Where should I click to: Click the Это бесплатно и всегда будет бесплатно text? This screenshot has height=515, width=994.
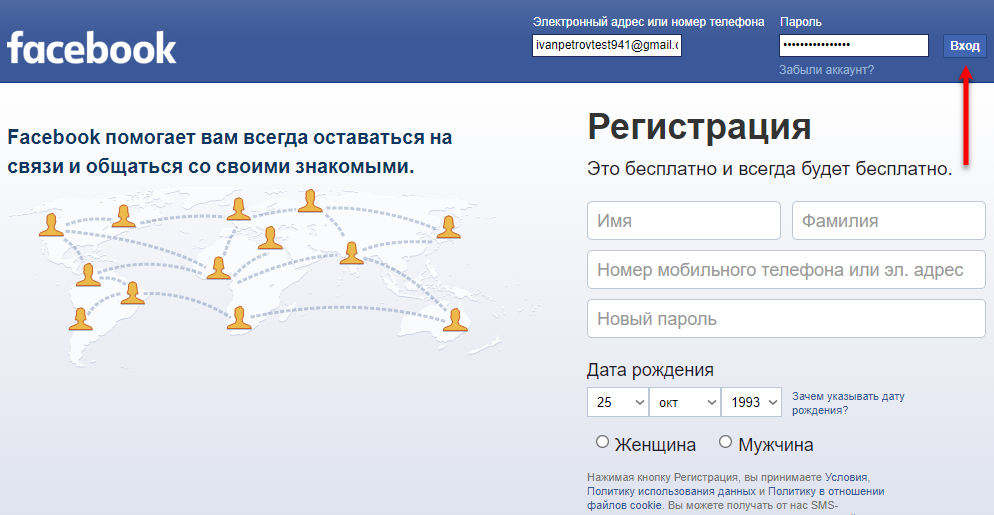point(770,169)
